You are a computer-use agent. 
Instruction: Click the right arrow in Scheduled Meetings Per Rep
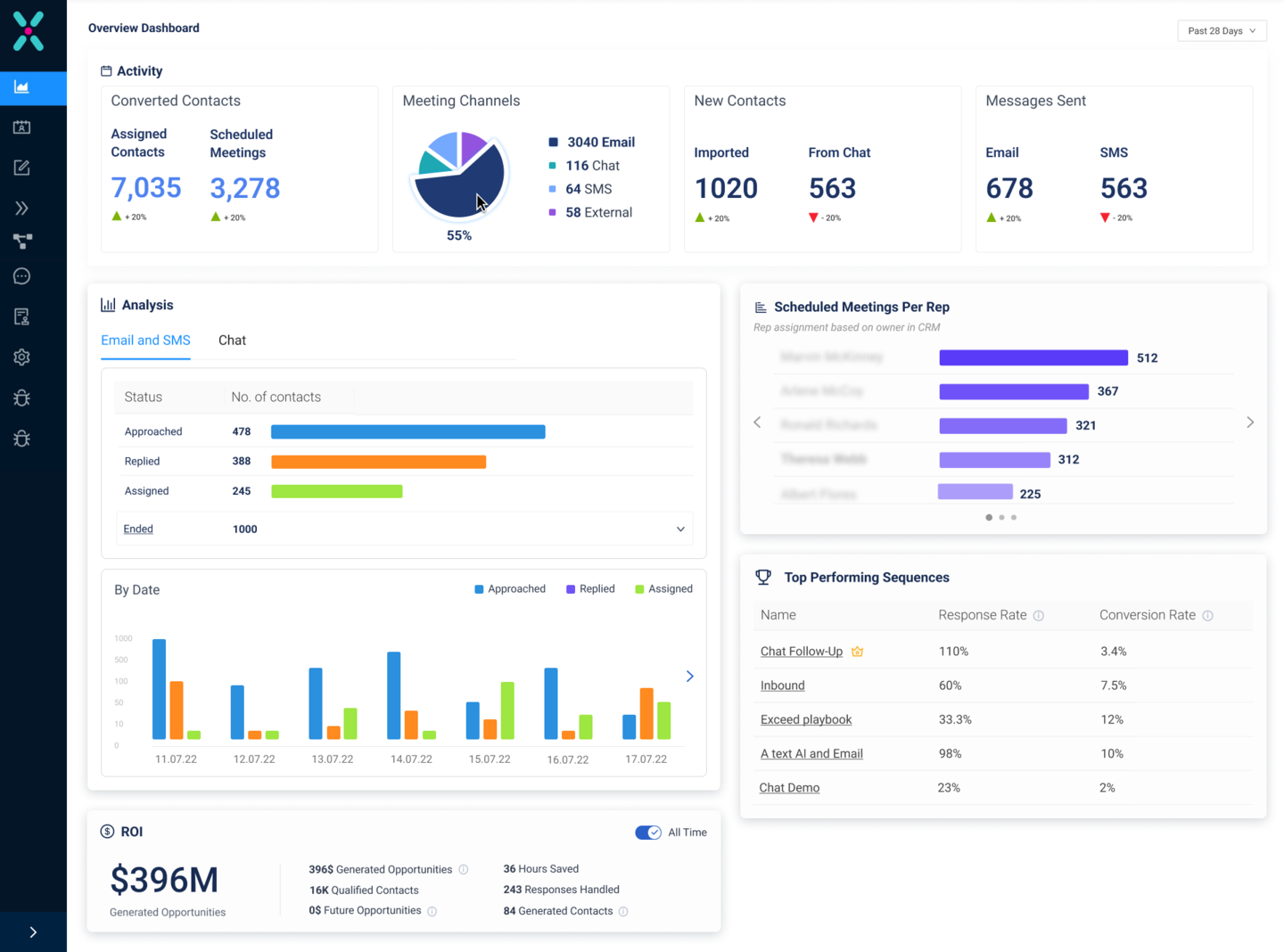click(x=1250, y=423)
